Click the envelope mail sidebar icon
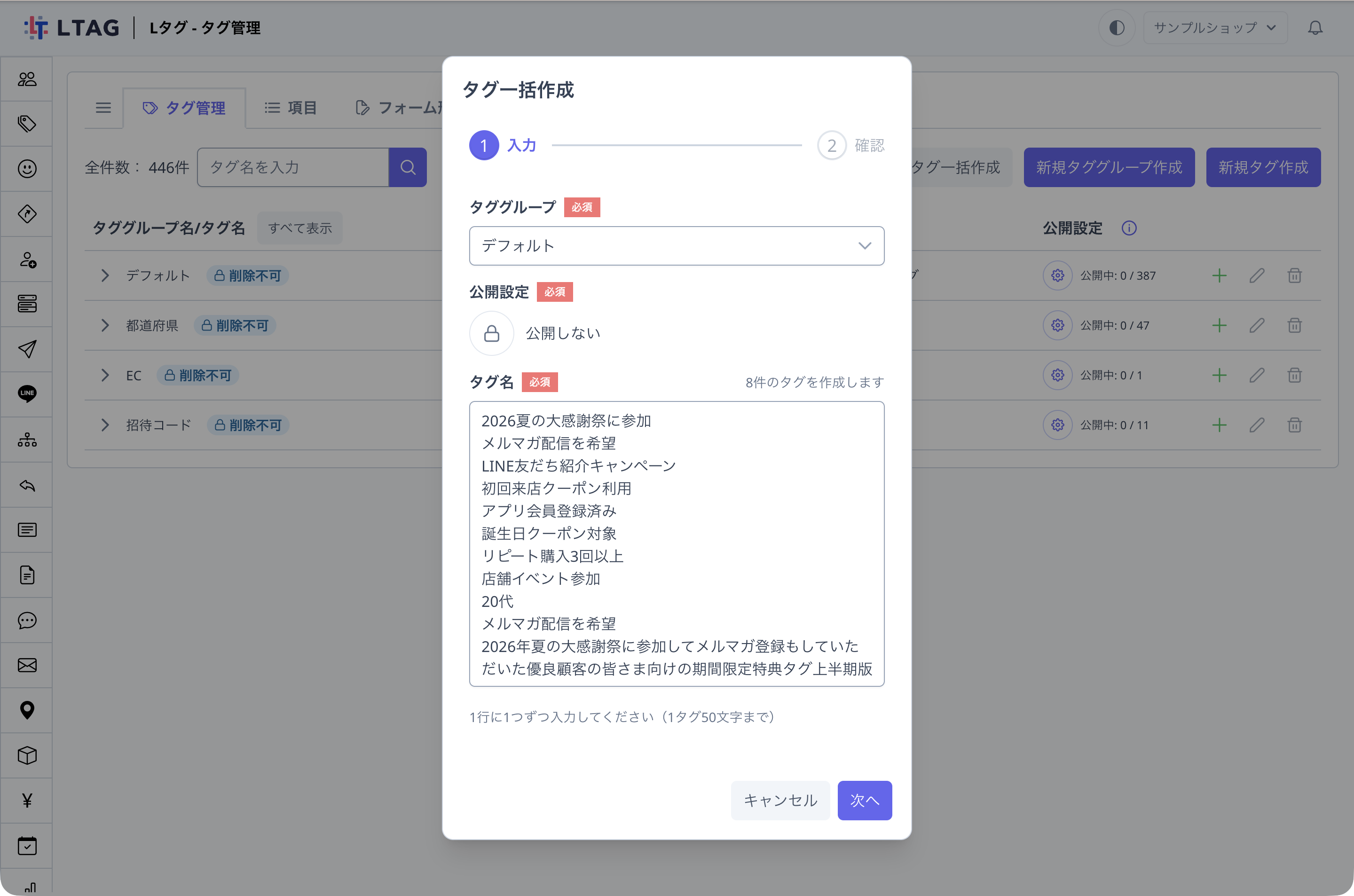Image resolution: width=1354 pixels, height=896 pixels. point(27,665)
